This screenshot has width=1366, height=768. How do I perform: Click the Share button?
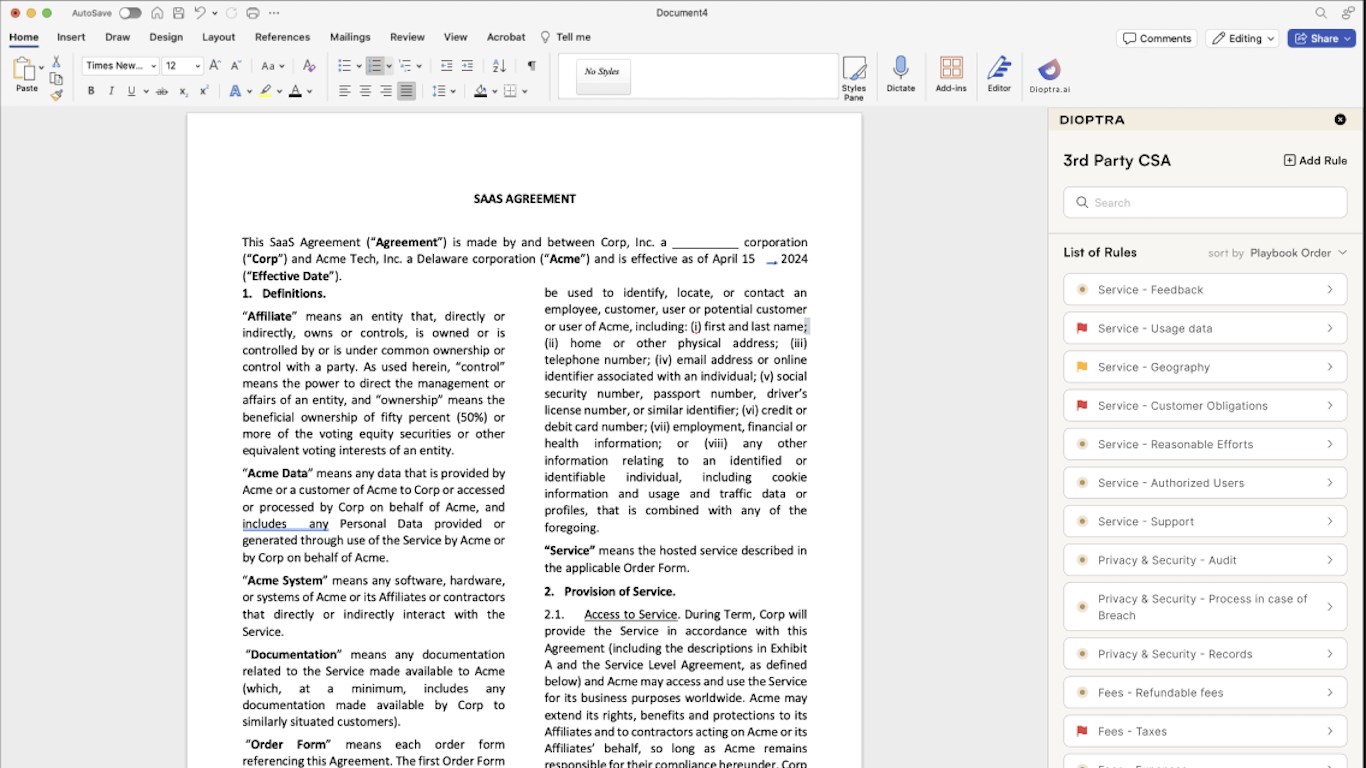1321,38
